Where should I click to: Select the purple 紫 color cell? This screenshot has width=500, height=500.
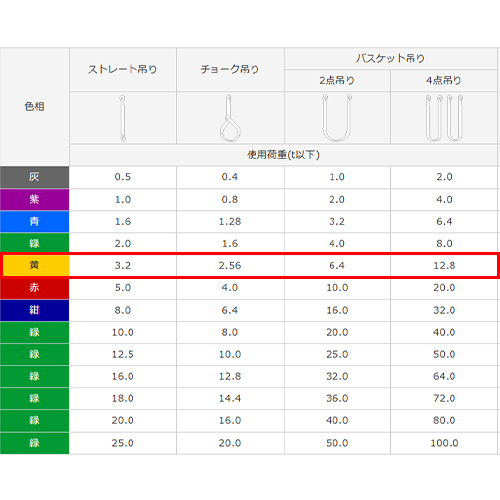pos(34,199)
